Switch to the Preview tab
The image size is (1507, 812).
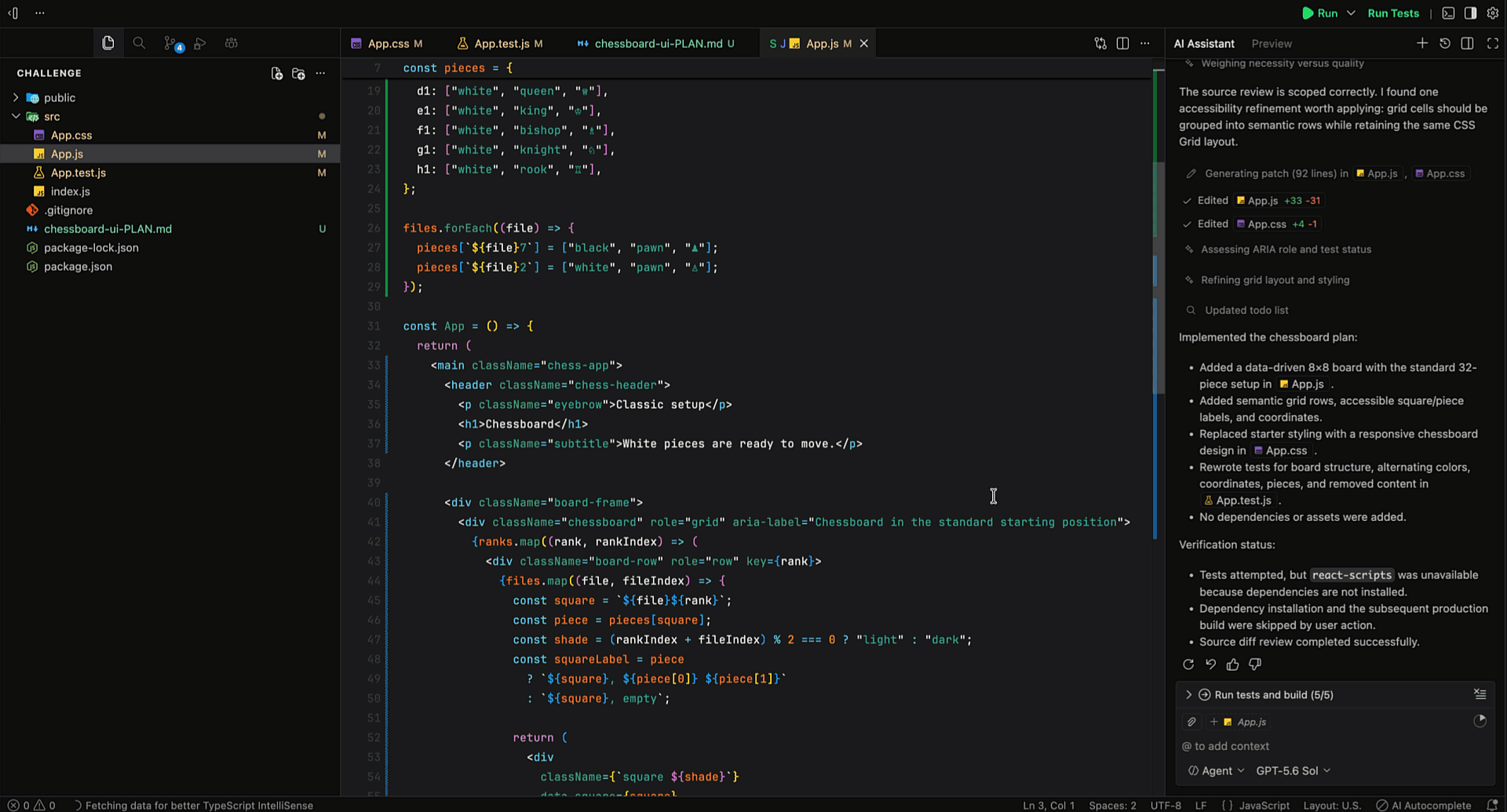tap(1272, 43)
